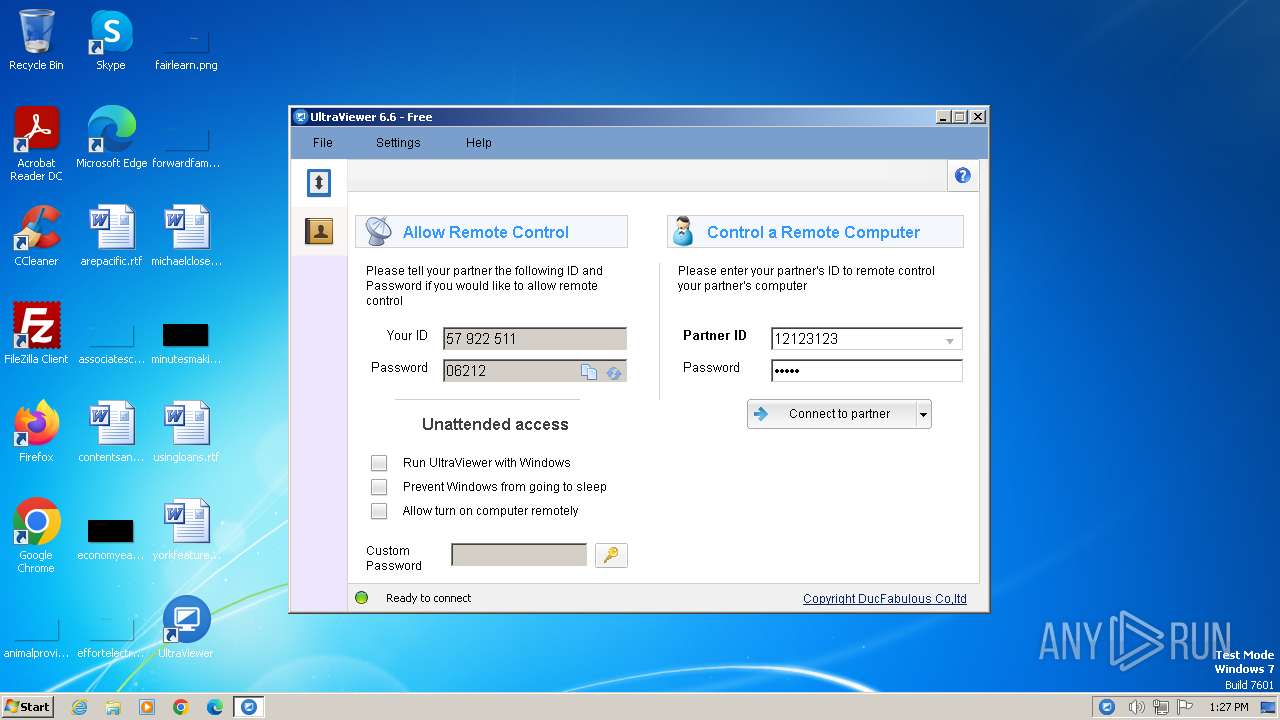The height and width of the screenshot is (720, 1280).
Task: Click Edge icon in taskbar
Action: [215, 707]
